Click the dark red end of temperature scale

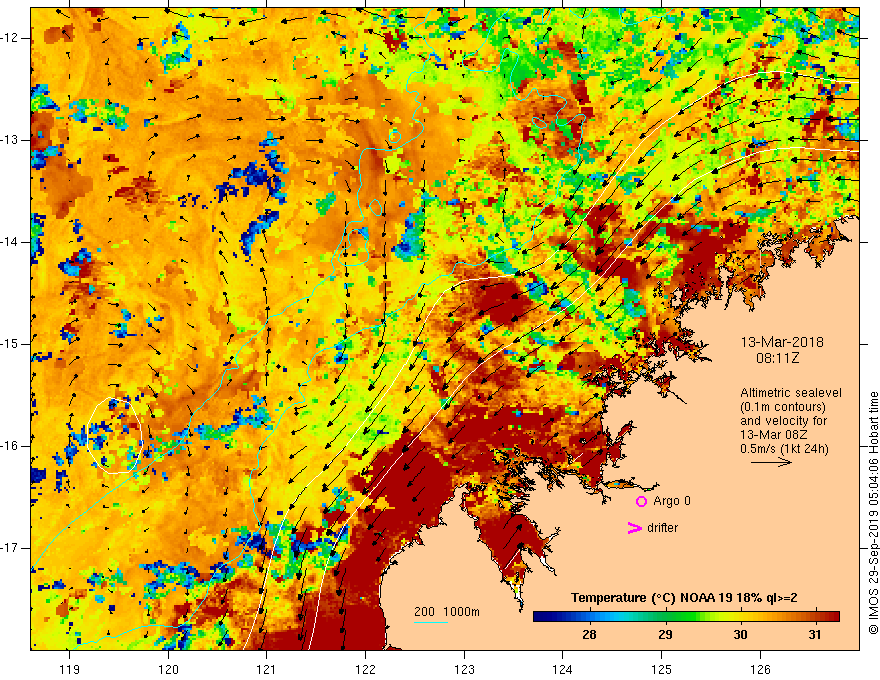833,617
